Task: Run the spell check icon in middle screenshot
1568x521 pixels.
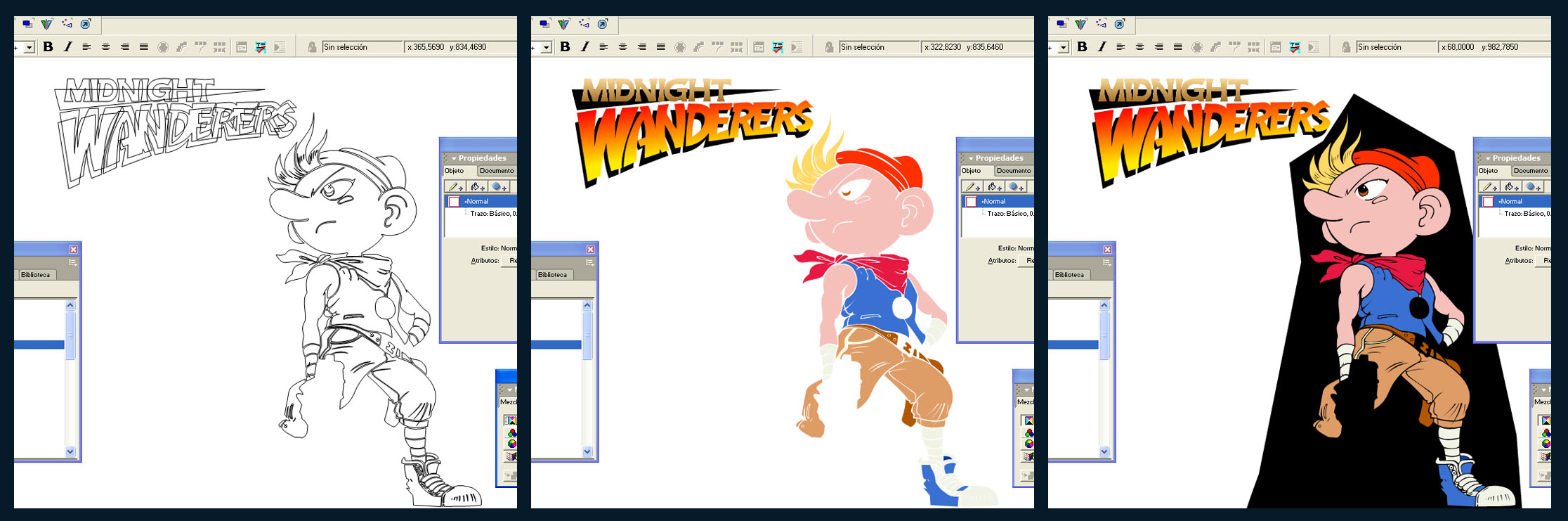Action: coord(778,47)
